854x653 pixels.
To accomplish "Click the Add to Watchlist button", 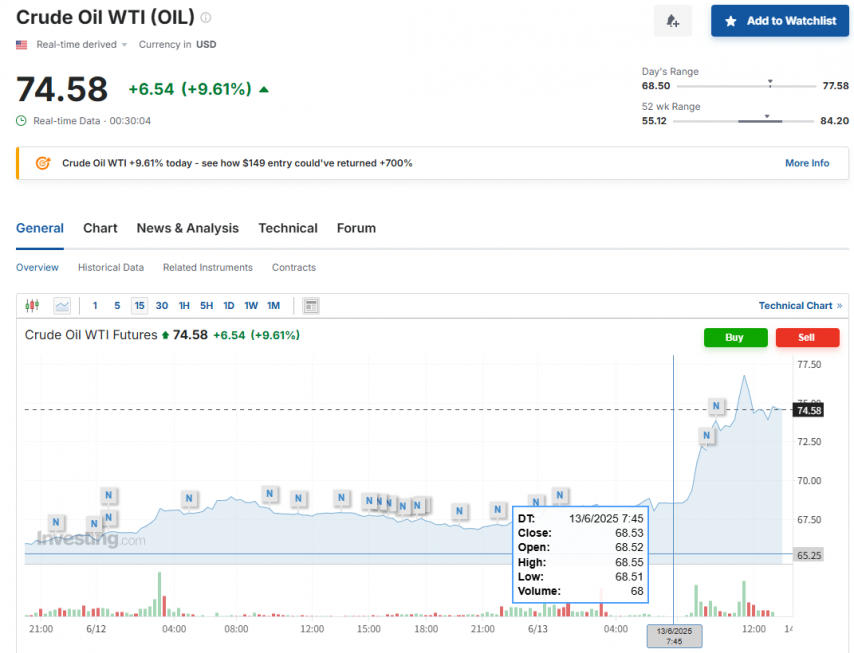I will tap(779, 21).
